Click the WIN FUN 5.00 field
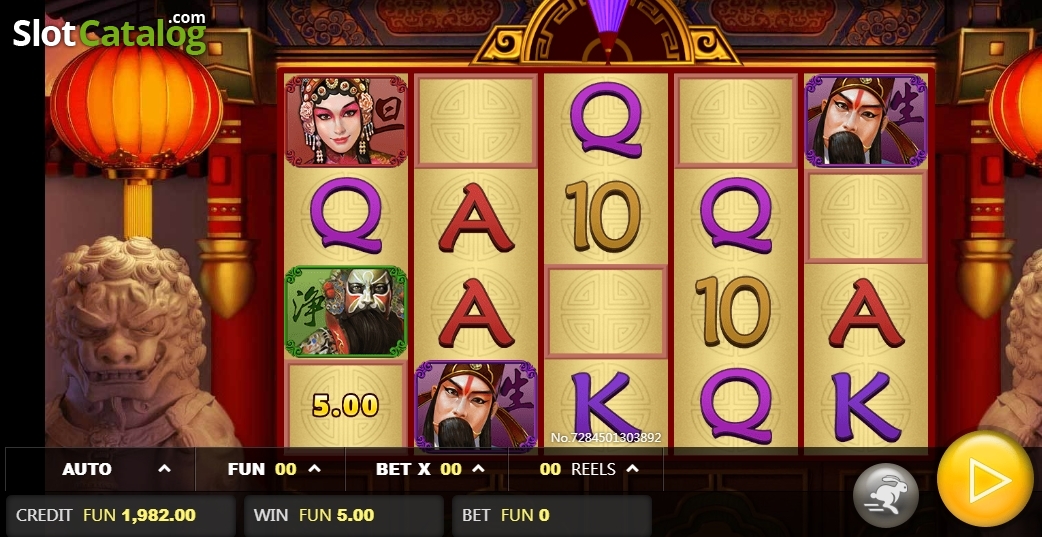The width and height of the screenshot is (1042, 537). (344, 515)
